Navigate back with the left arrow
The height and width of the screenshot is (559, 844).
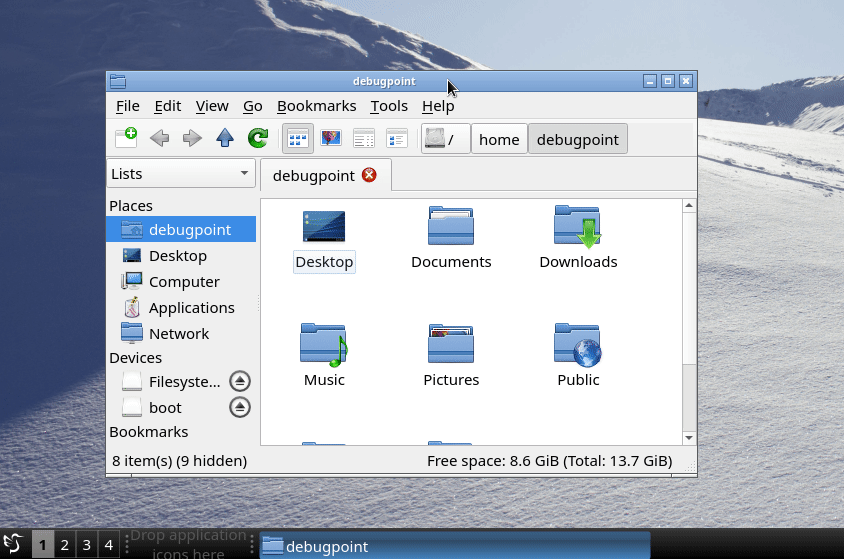[159, 139]
